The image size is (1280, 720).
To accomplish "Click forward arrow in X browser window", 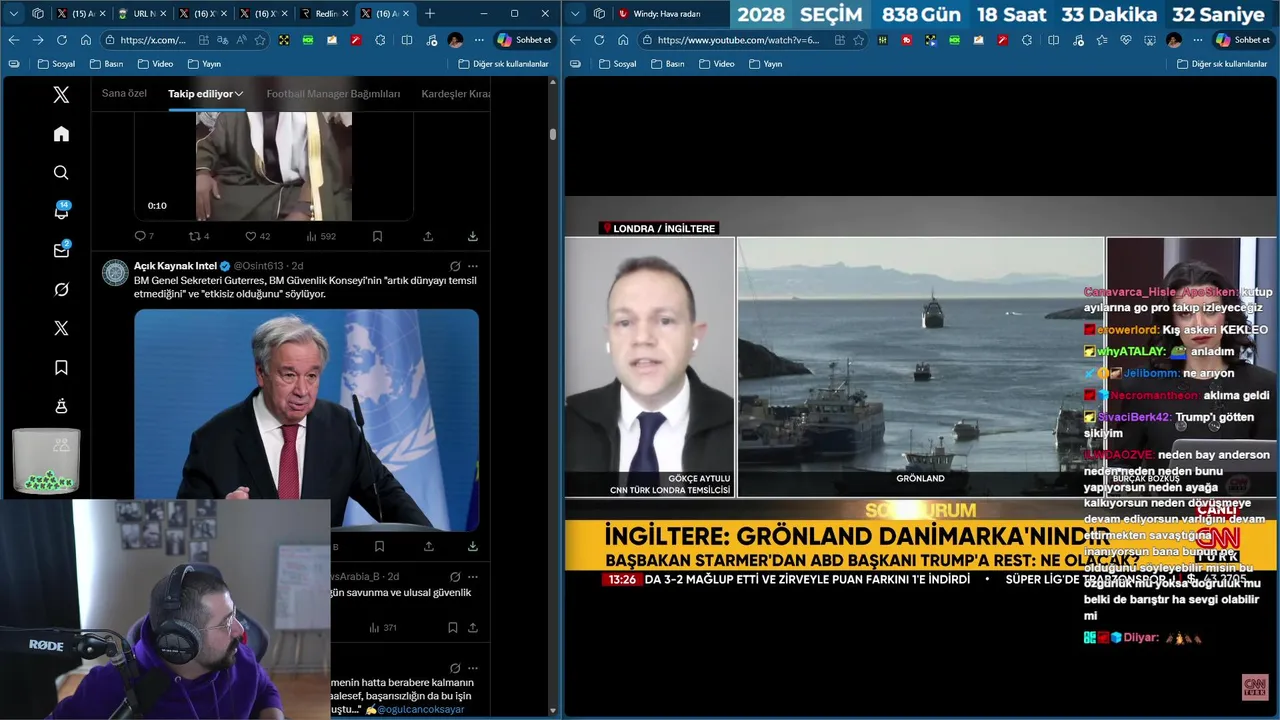I will [38, 40].
